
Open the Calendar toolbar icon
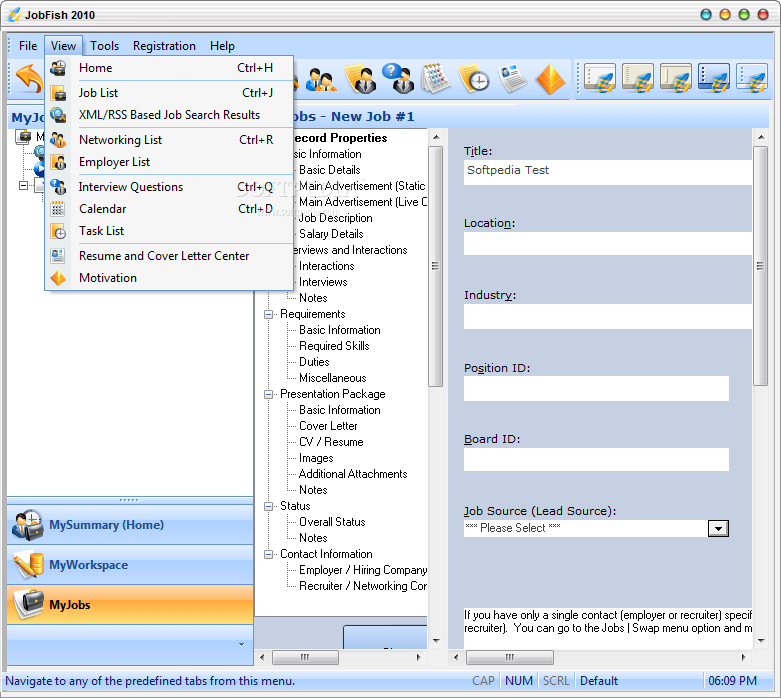[x=436, y=78]
